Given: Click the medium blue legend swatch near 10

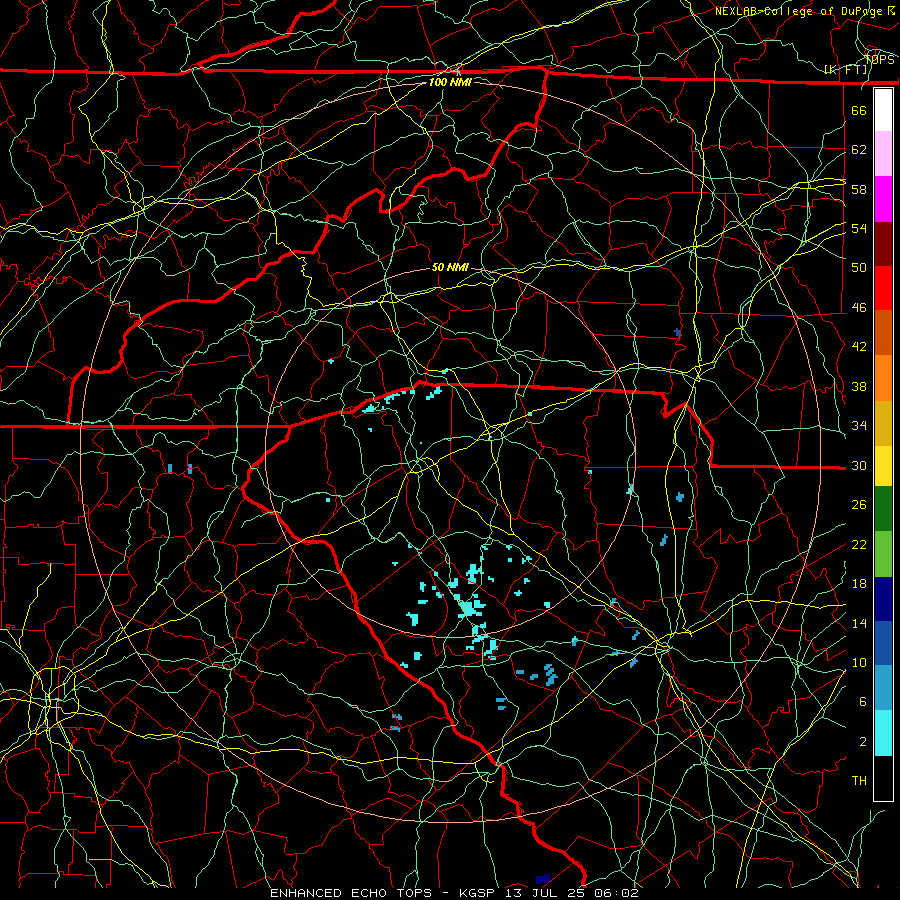Looking at the screenshot, I should pos(883,643).
